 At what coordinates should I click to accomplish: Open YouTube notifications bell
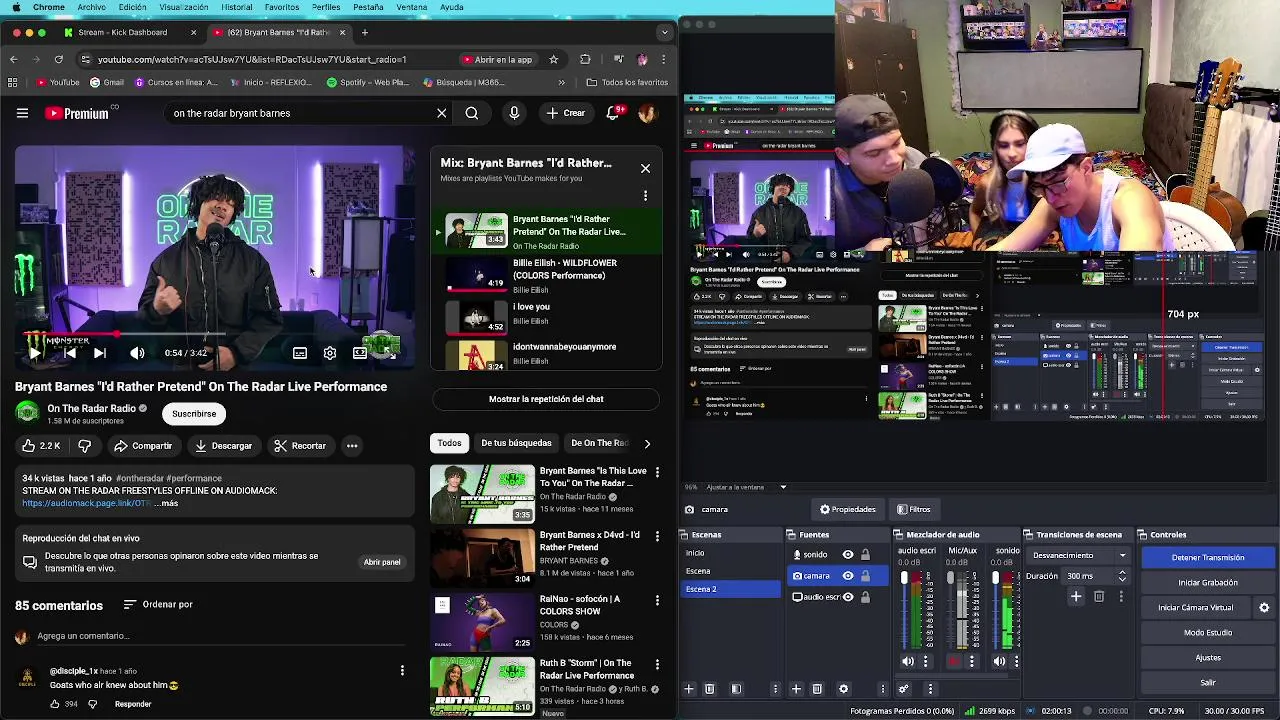click(613, 113)
